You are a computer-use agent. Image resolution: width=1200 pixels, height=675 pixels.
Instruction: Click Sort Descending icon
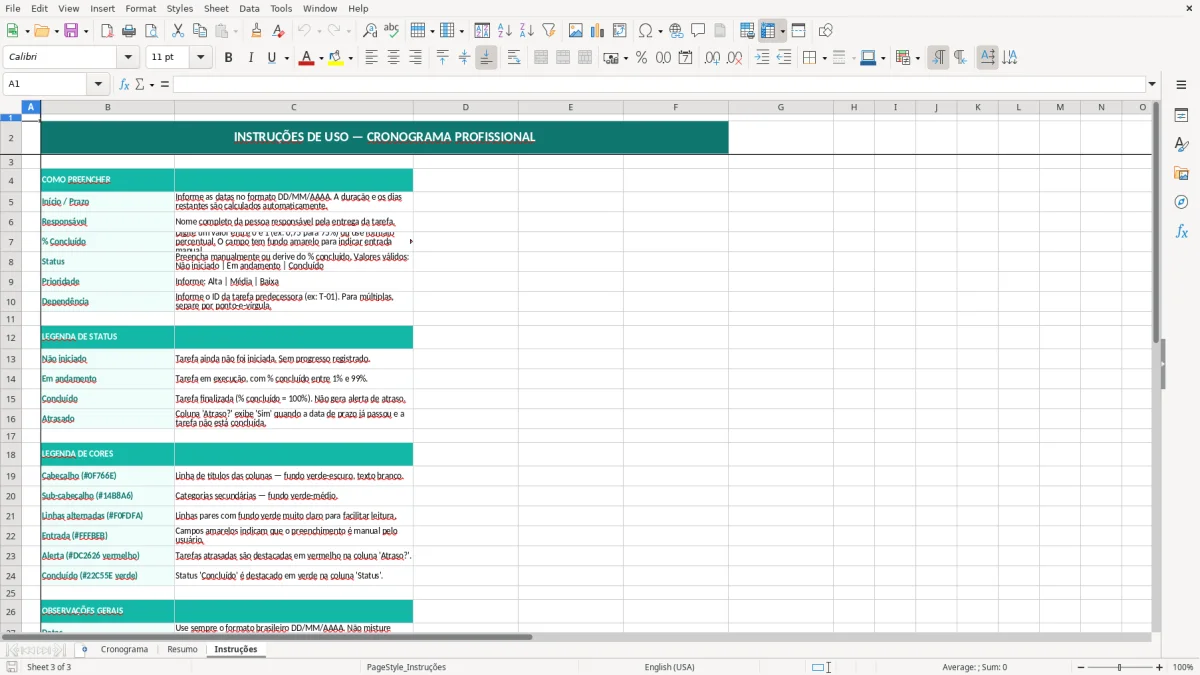point(527,31)
